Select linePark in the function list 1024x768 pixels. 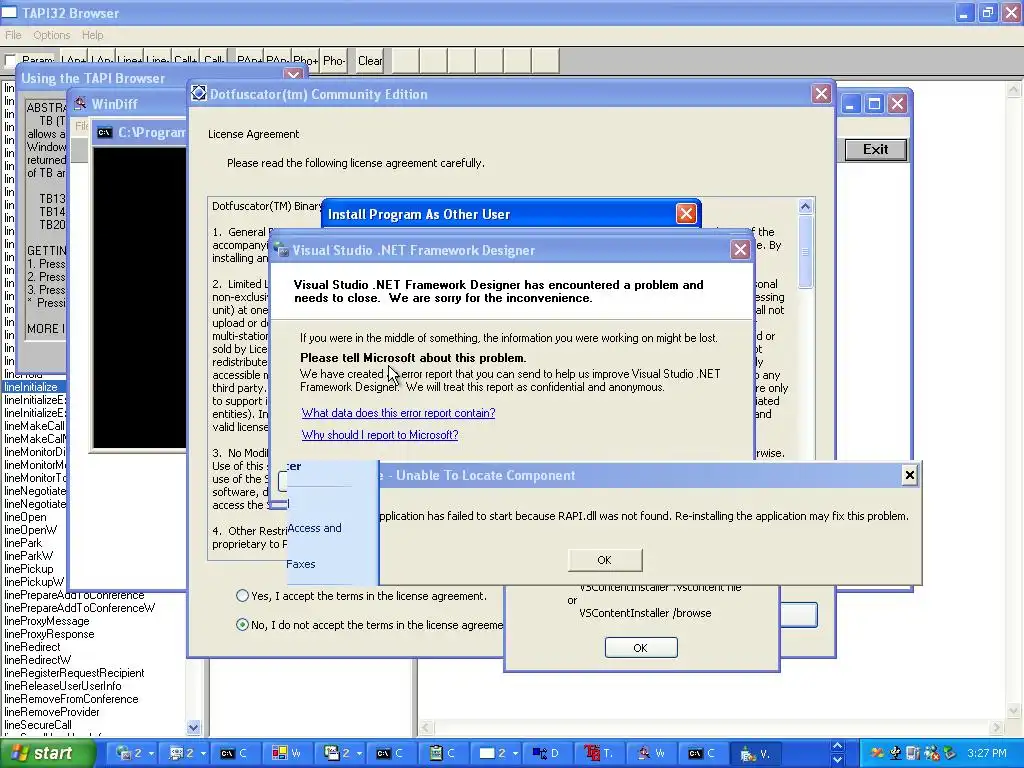tap(23, 543)
